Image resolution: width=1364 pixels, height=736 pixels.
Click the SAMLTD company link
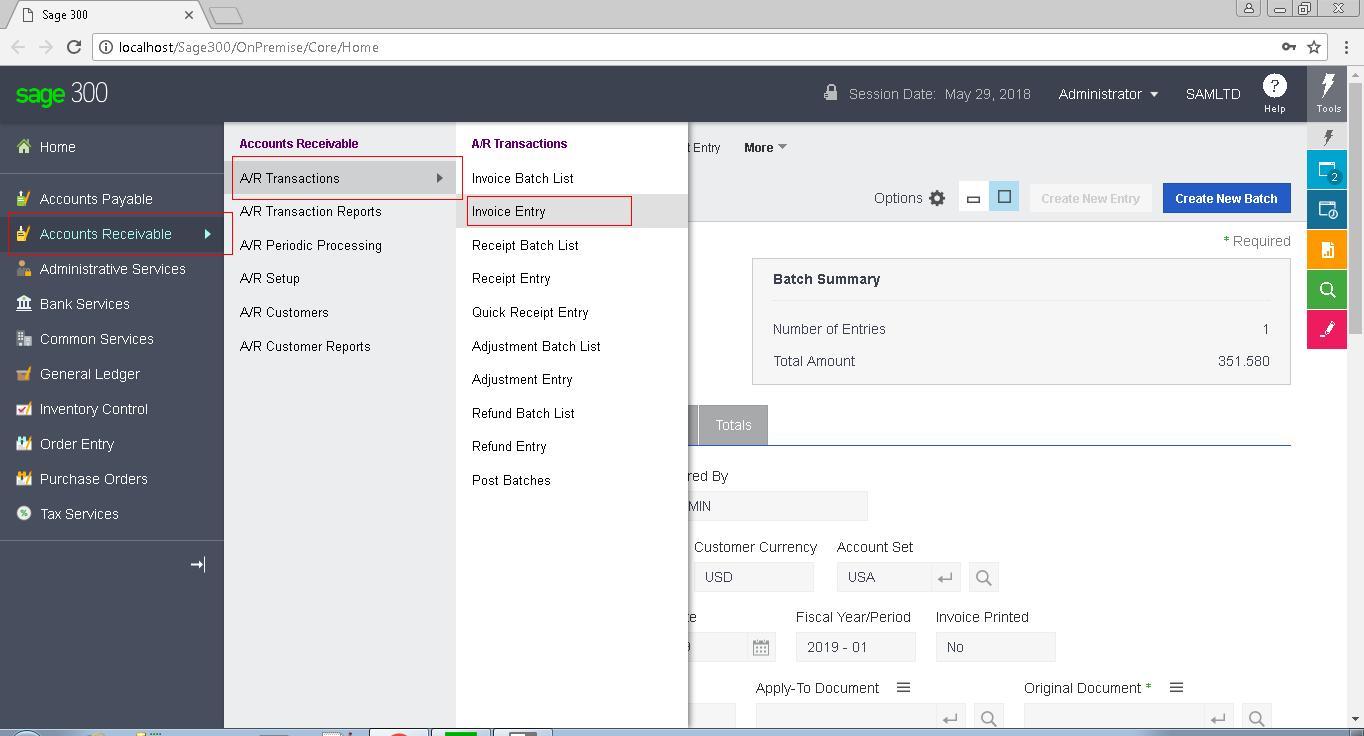click(x=1213, y=94)
